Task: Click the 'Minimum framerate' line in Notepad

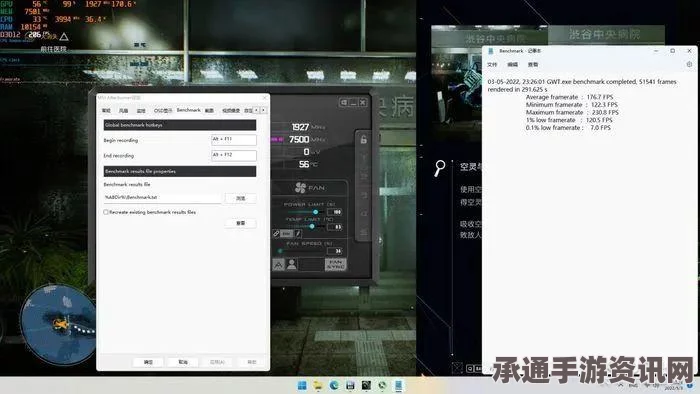Action: (x=571, y=104)
